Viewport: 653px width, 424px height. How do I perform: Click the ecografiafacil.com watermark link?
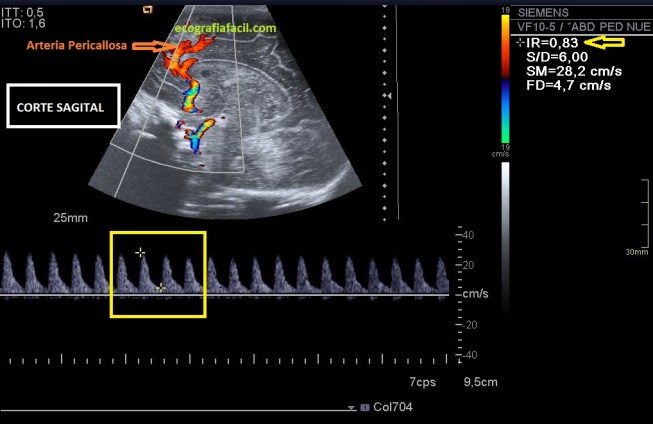(226, 28)
